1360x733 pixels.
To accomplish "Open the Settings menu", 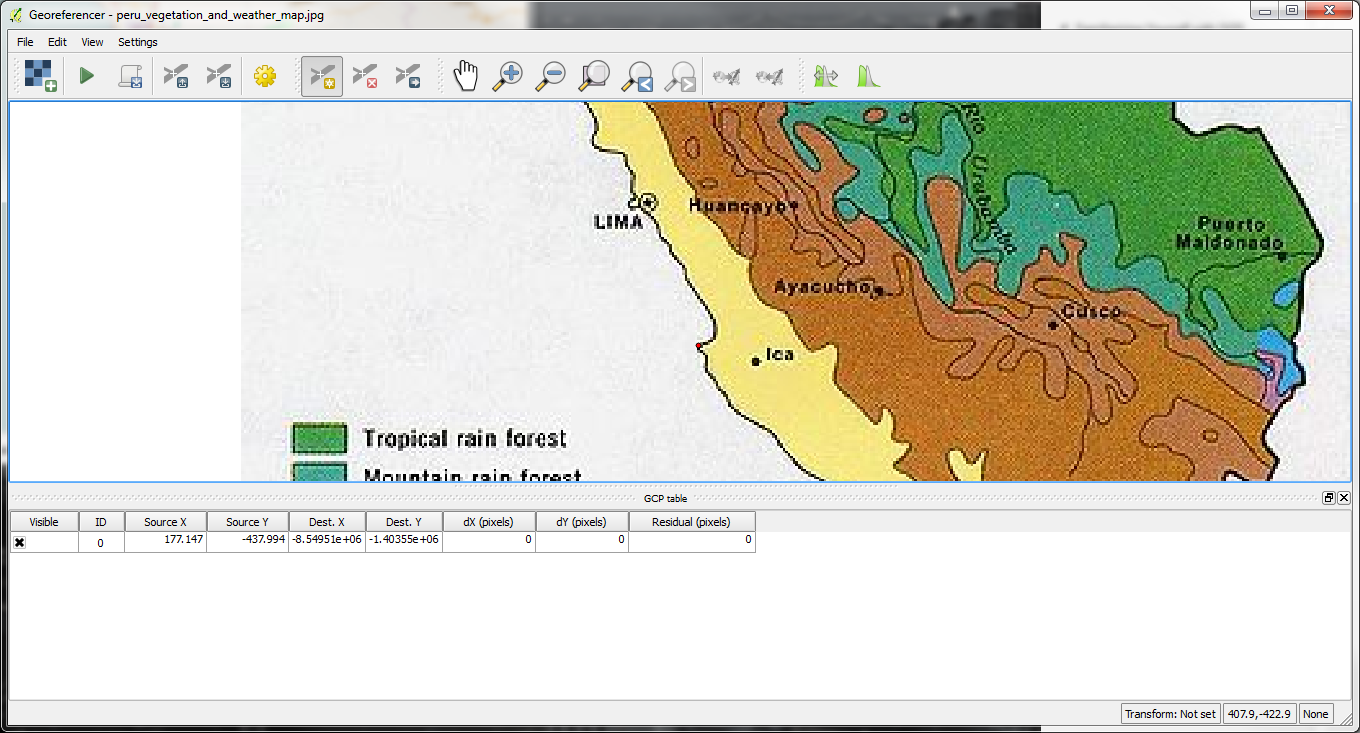I will (137, 42).
